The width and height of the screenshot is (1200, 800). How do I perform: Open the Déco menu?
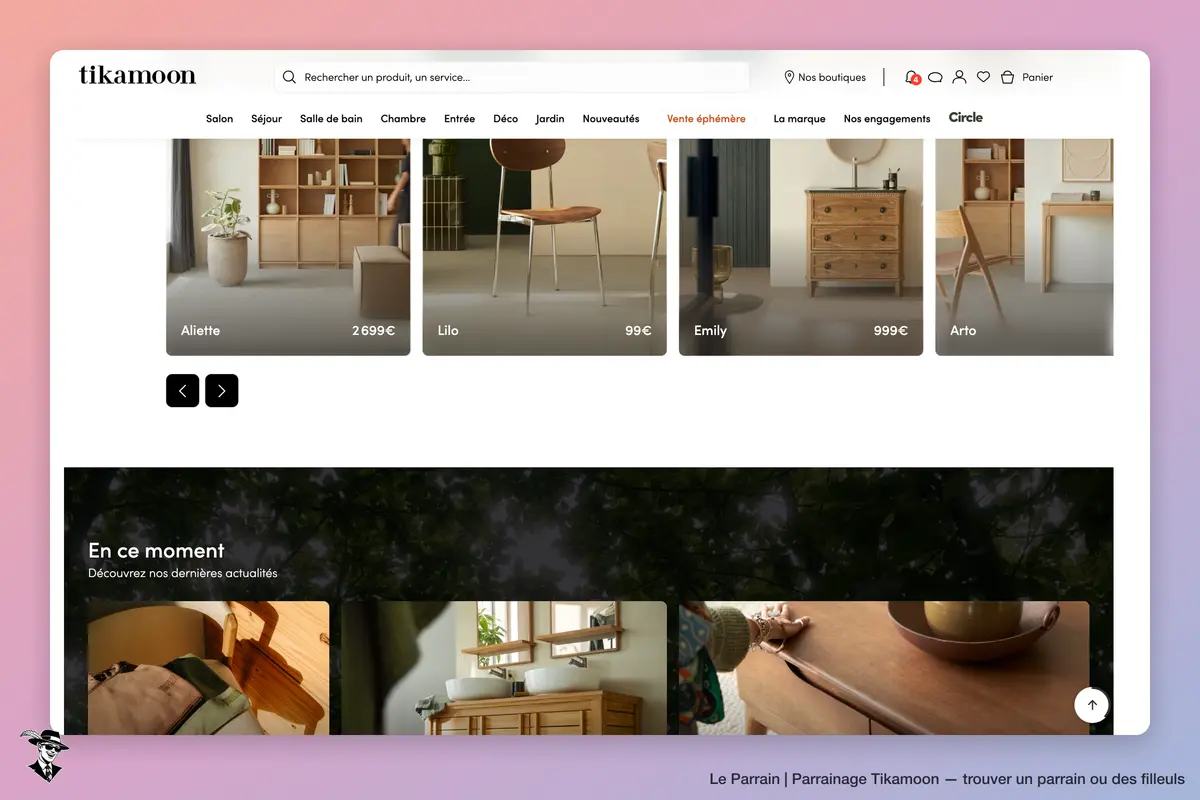(x=506, y=119)
